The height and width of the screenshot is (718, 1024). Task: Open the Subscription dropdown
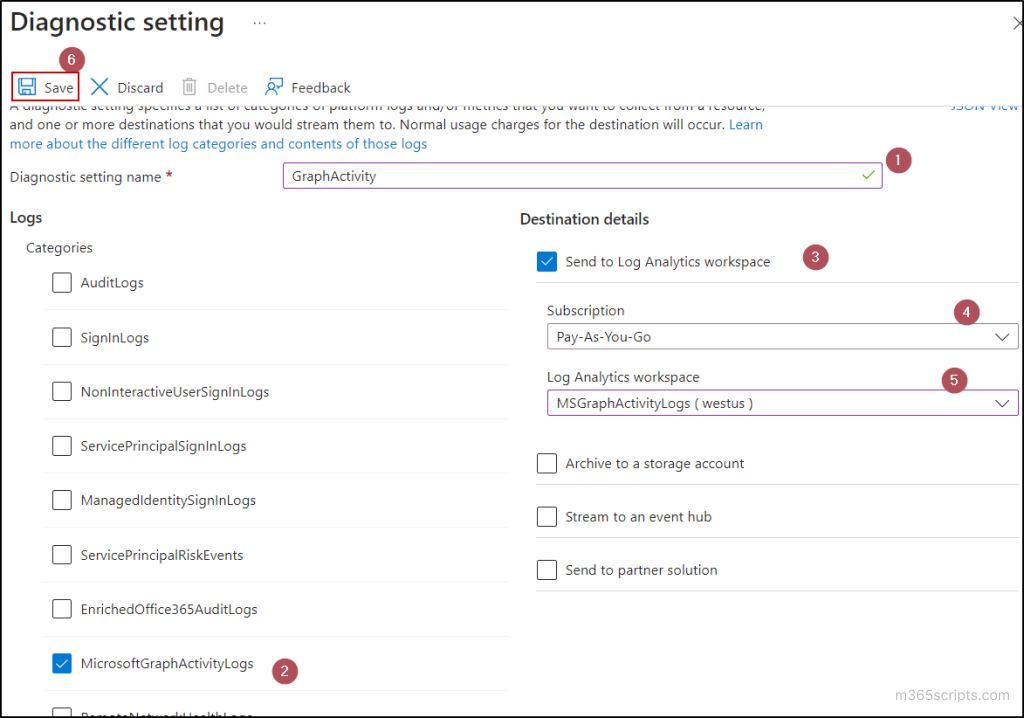(782, 337)
